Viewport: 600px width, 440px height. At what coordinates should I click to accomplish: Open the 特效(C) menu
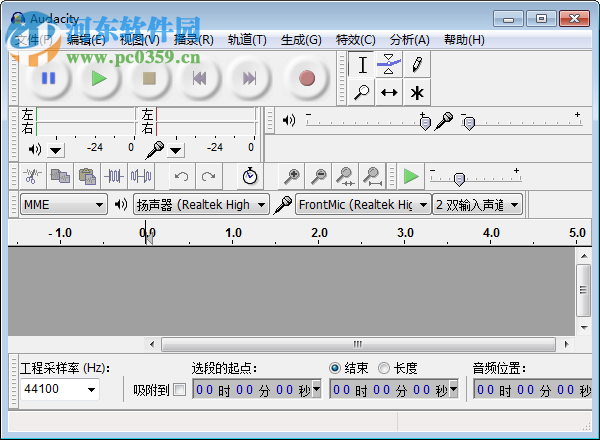(355, 39)
